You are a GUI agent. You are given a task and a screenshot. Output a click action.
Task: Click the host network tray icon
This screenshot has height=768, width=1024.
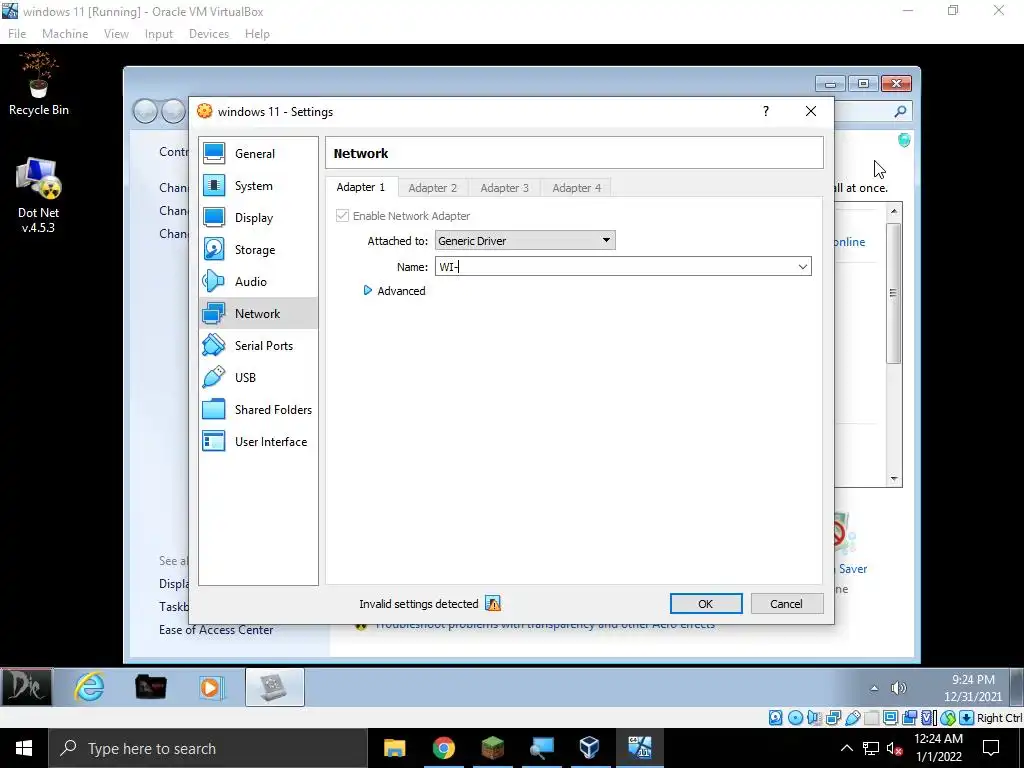coord(871,748)
